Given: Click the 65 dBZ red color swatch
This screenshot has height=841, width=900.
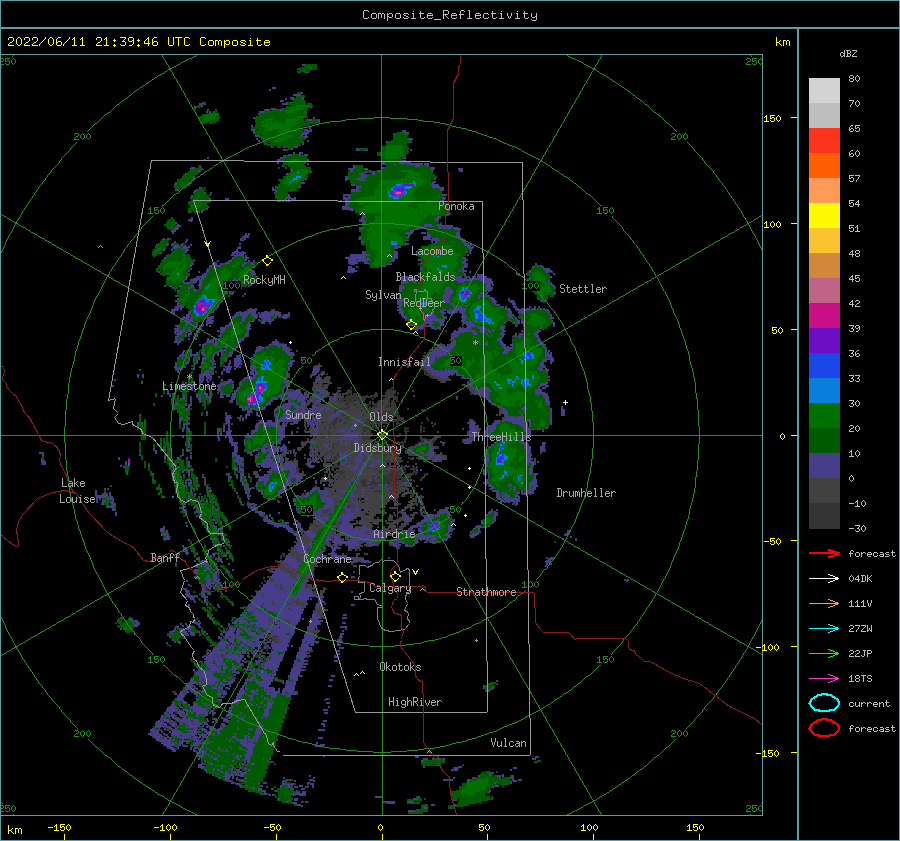Looking at the screenshot, I should point(824,141).
